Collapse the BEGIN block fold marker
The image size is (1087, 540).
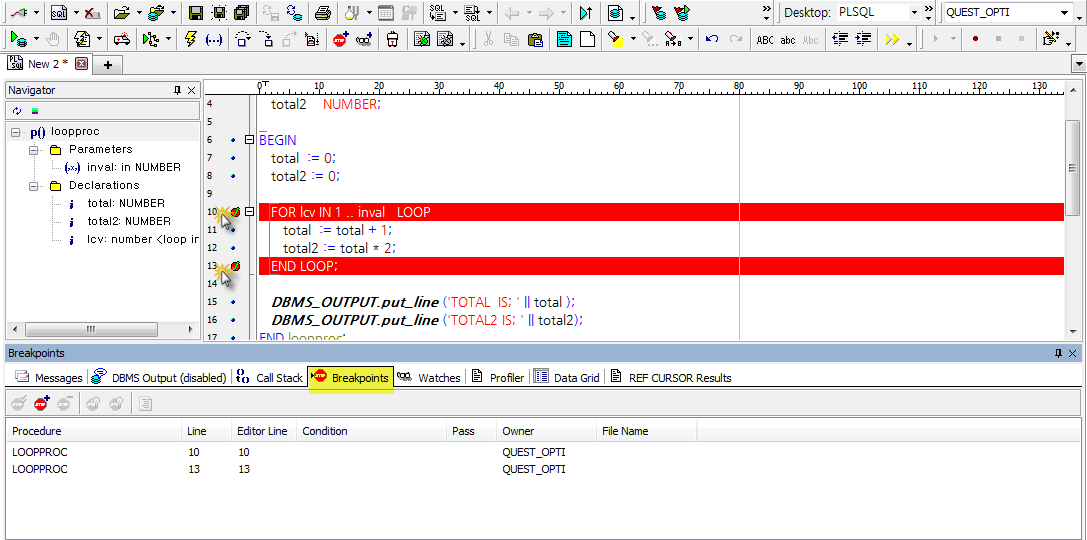250,140
